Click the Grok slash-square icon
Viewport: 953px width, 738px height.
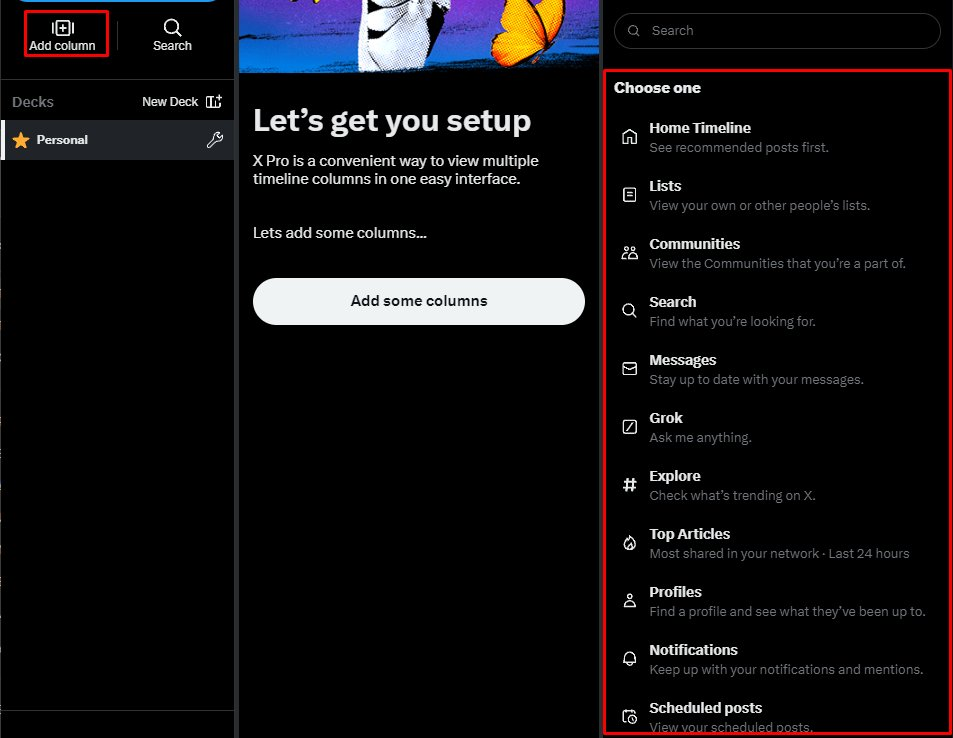tap(630, 427)
